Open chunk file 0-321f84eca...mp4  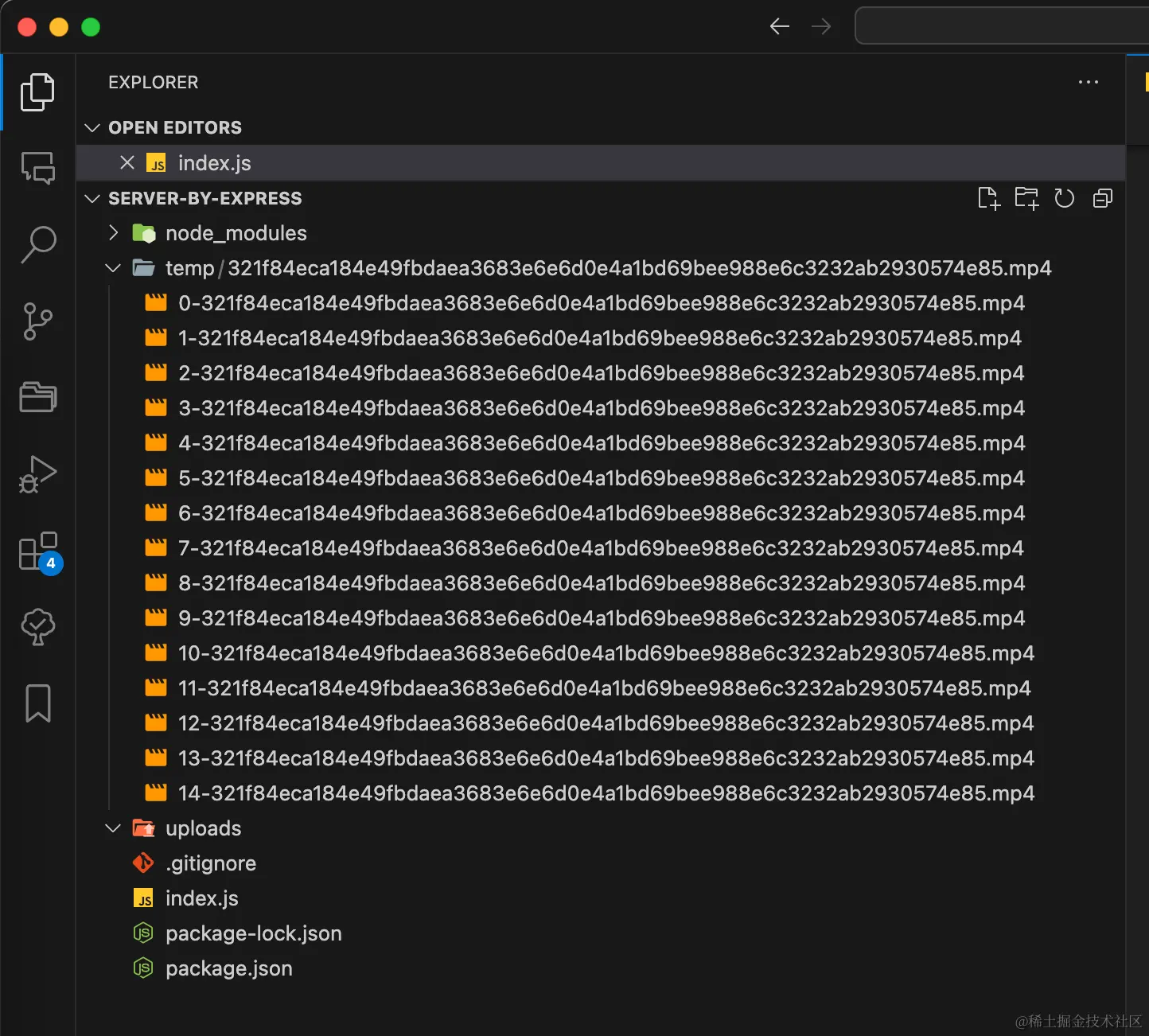click(x=601, y=303)
